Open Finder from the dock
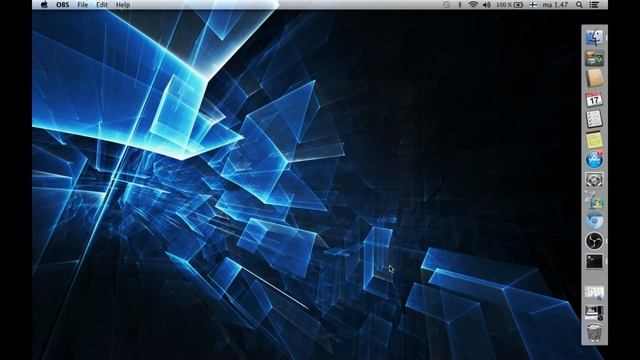 pyautogui.click(x=594, y=38)
